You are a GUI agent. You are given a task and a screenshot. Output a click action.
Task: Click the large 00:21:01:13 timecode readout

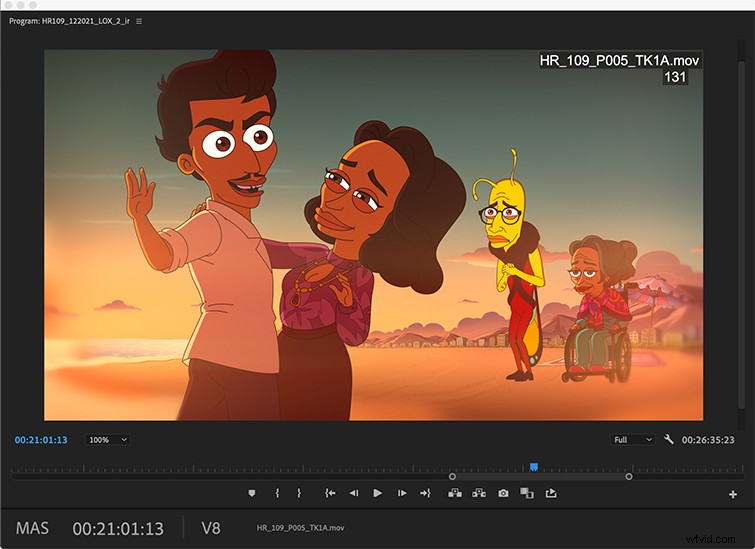[118, 529]
